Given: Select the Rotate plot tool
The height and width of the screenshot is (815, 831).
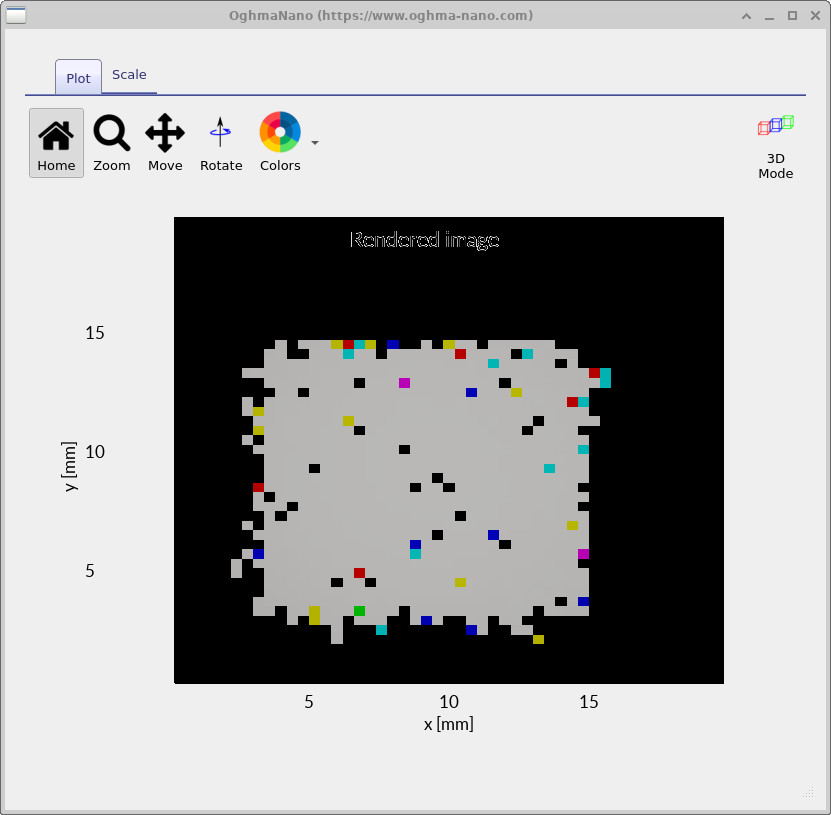Looking at the screenshot, I should pyautogui.click(x=221, y=133).
